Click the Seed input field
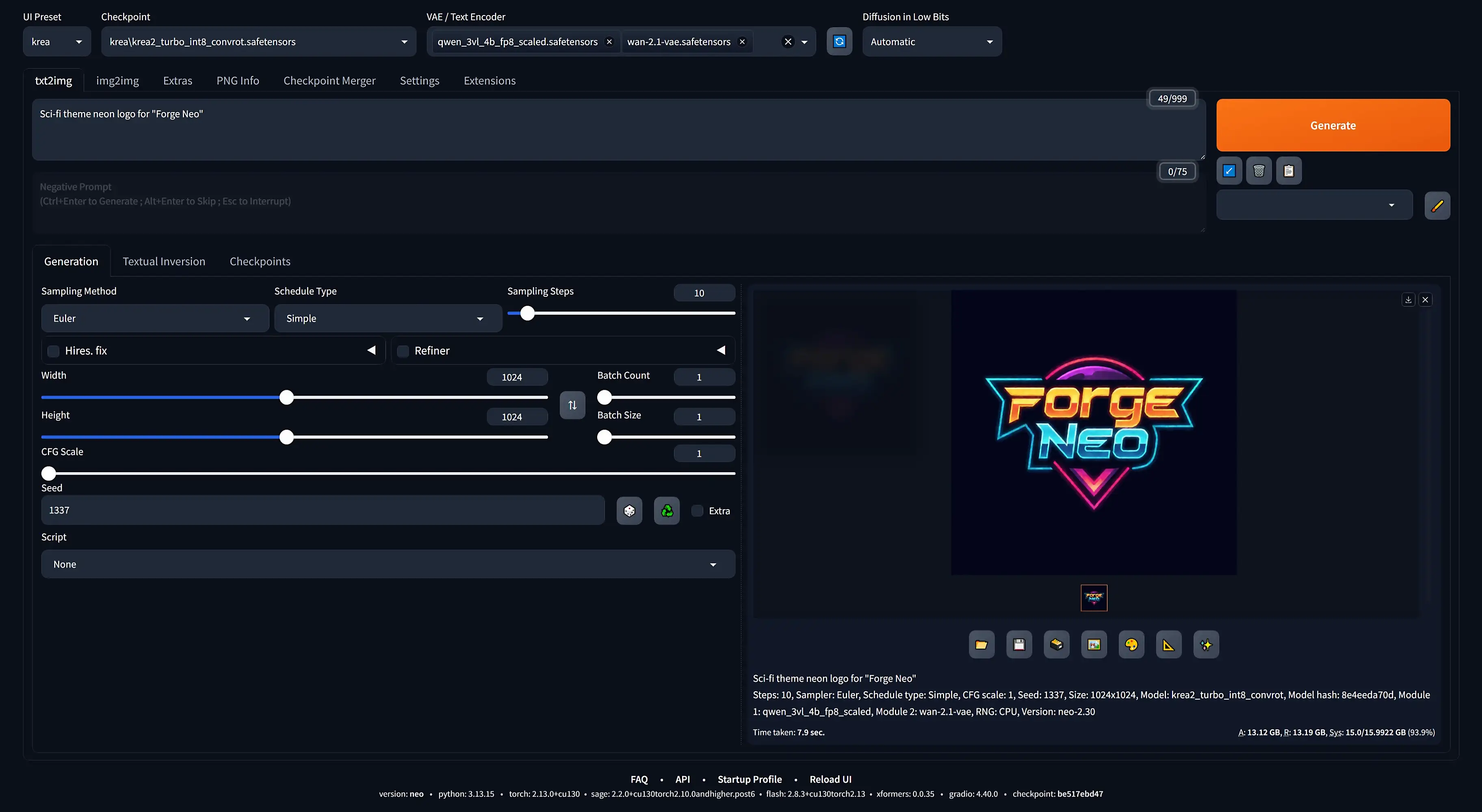The width and height of the screenshot is (1482, 812). (323, 510)
